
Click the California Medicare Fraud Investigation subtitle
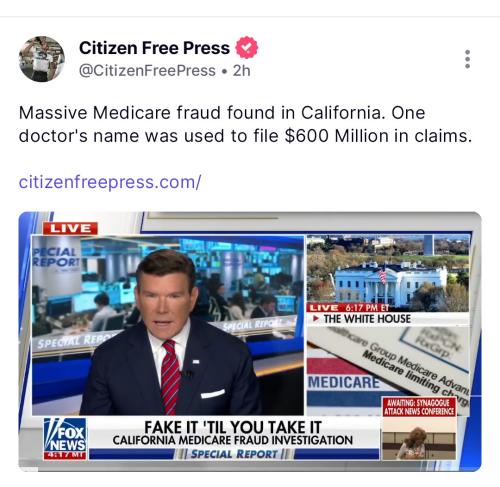(233, 440)
